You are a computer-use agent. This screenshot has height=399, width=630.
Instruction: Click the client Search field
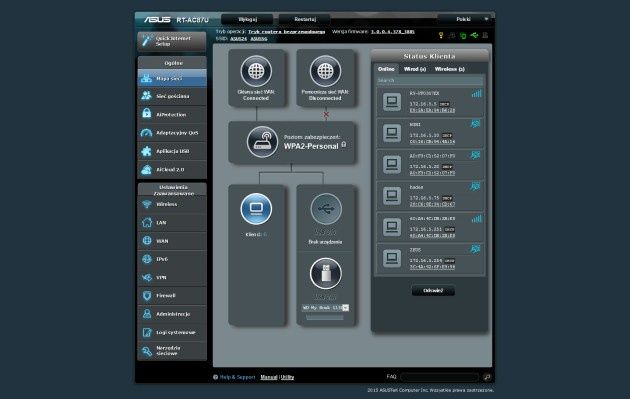click(430, 80)
